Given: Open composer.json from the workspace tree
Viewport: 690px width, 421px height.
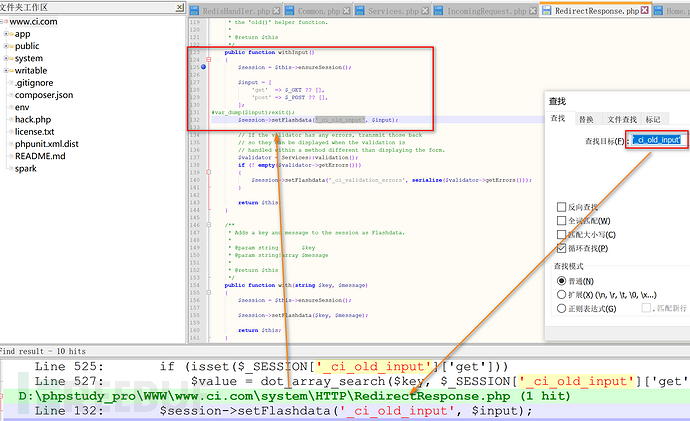Looking at the screenshot, I should [44, 95].
